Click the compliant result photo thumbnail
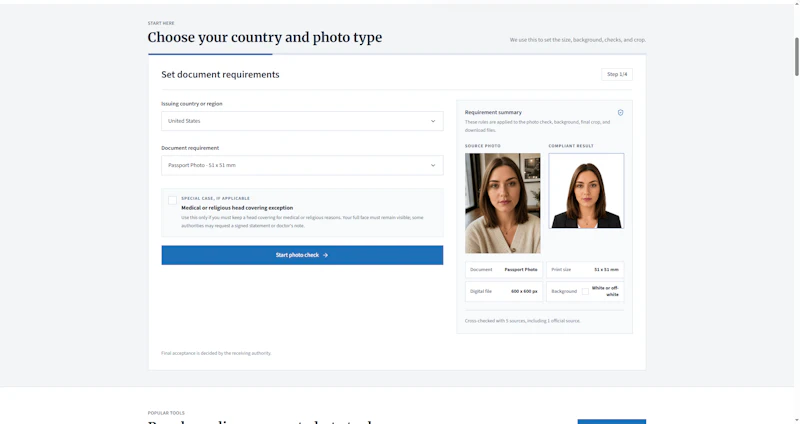Screen dimensions: 800x424 (586, 191)
